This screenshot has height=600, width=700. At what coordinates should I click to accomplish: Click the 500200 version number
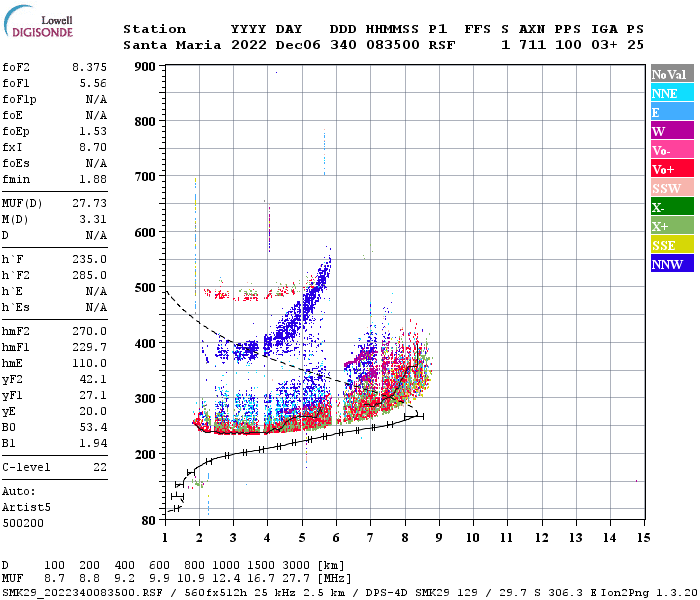coord(23,523)
